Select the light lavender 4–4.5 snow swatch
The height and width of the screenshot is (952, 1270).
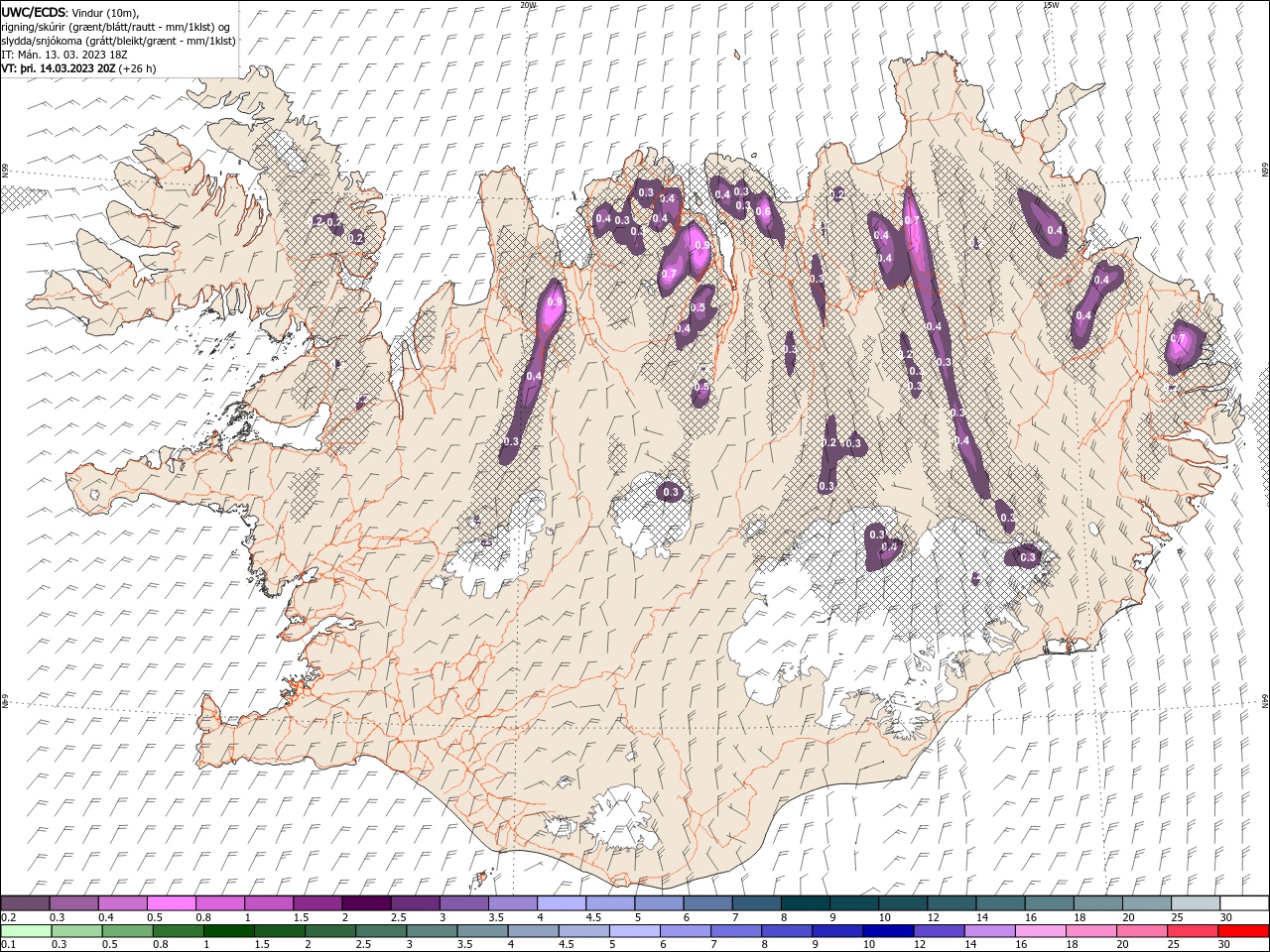click(562, 903)
